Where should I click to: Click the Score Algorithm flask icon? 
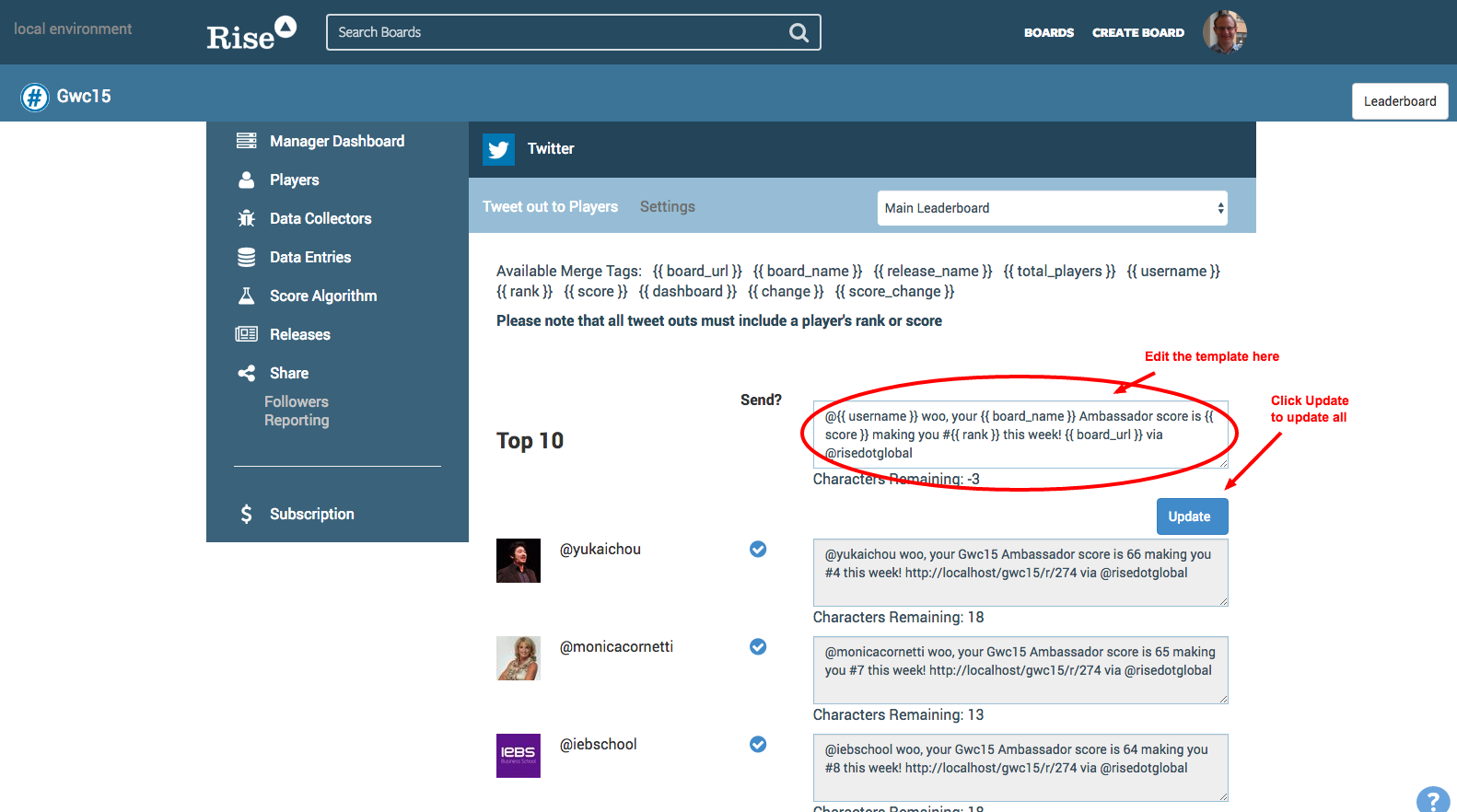click(246, 296)
